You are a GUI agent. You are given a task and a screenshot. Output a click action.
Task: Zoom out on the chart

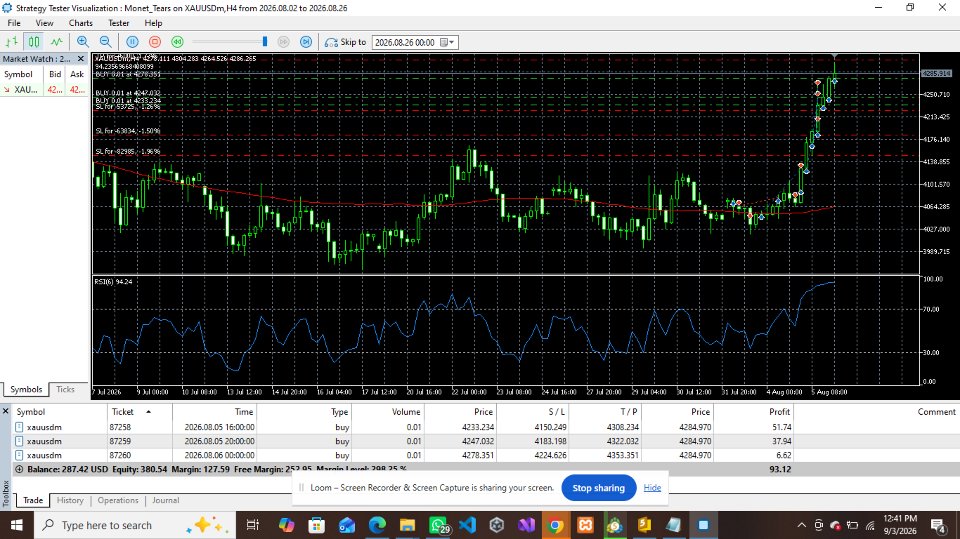[105, 42]
